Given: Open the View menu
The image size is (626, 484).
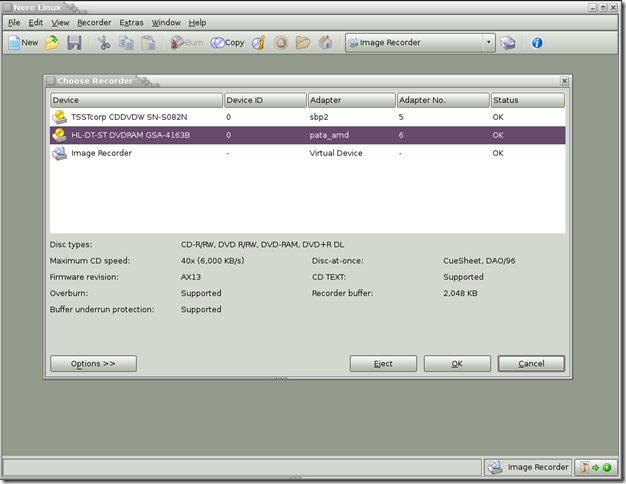Looking at the screenshot, I should coord(60,22).
